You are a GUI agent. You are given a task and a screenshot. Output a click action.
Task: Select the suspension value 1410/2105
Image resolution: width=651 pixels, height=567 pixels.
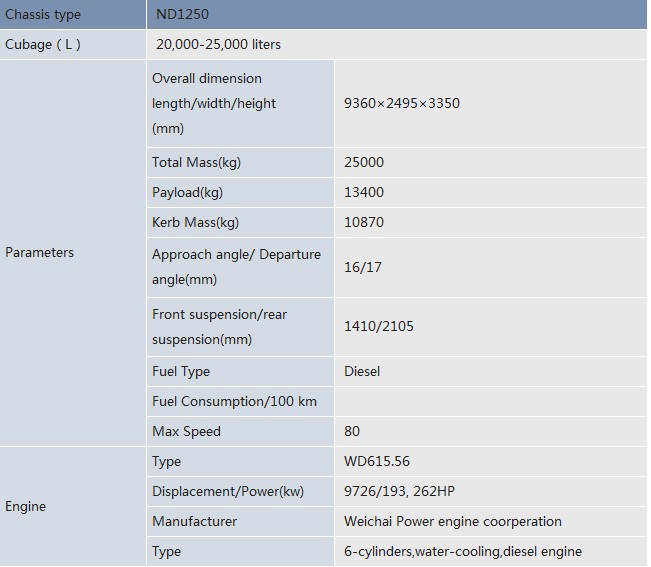click(379, 326)
